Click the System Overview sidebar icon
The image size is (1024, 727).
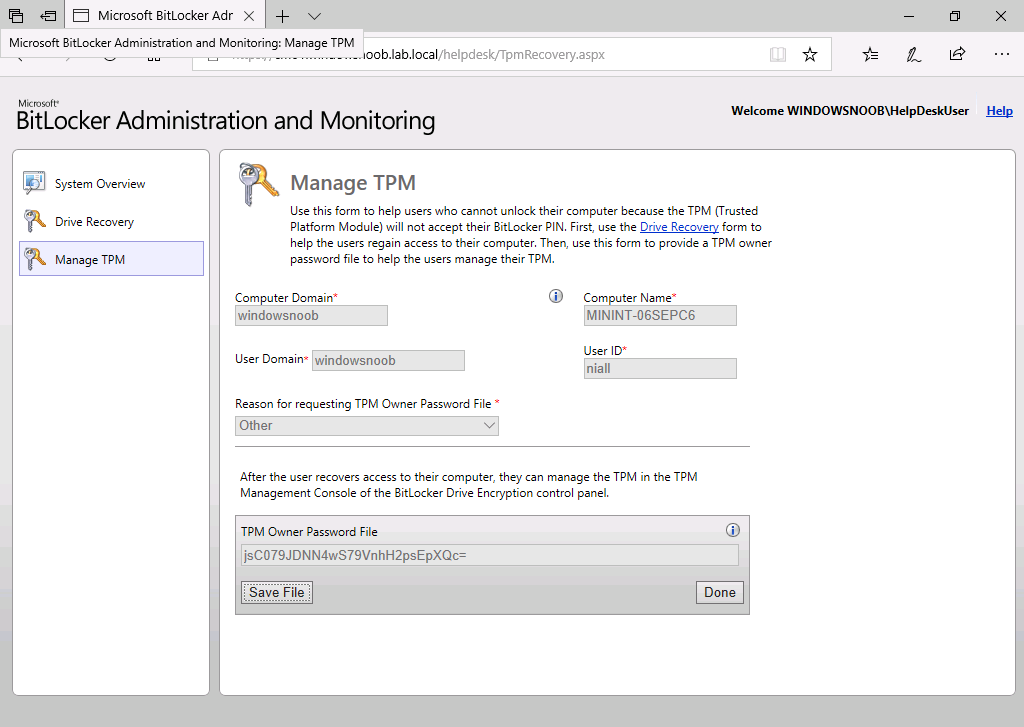point(34,183)
